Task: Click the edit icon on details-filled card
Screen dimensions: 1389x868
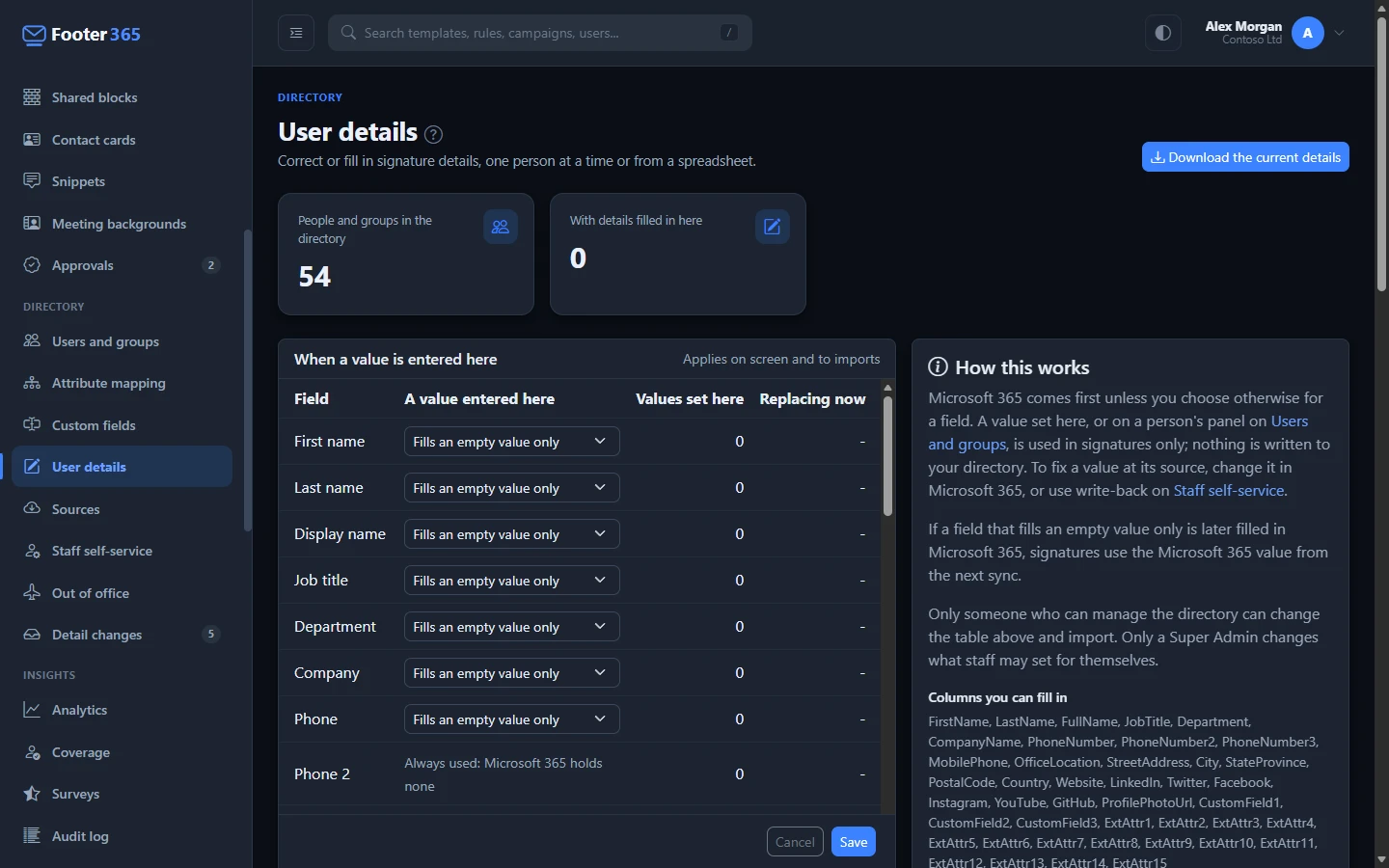Action: pyautogui.click(x=773, y=227)
